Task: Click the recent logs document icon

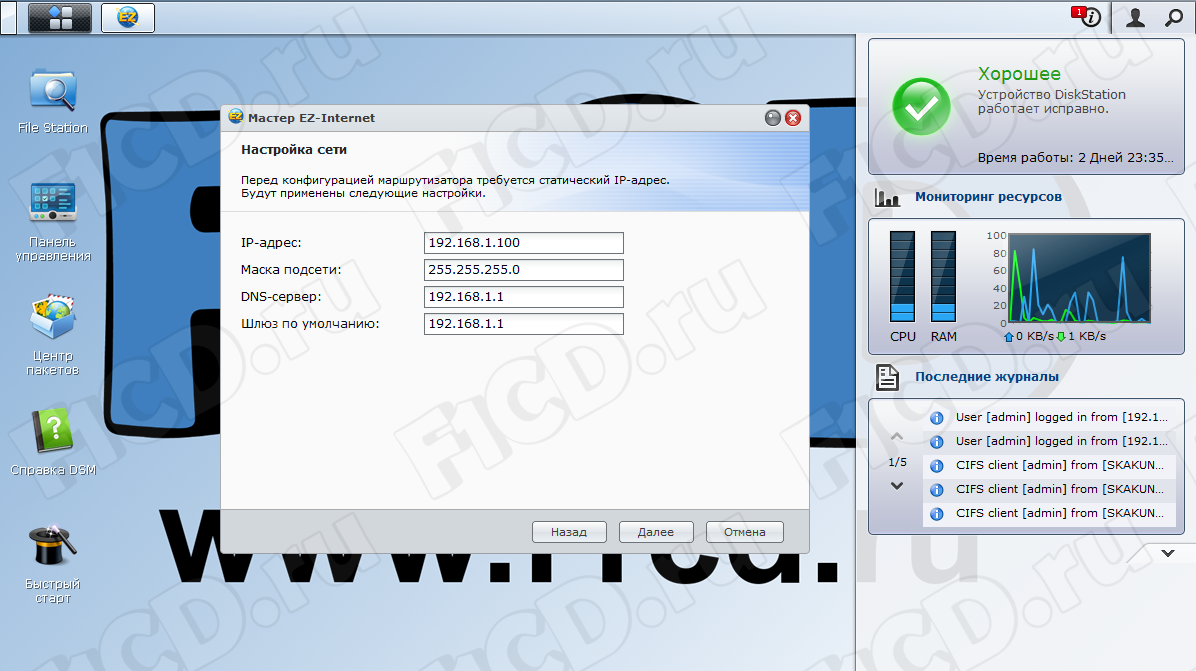Action: coord(887,377)
